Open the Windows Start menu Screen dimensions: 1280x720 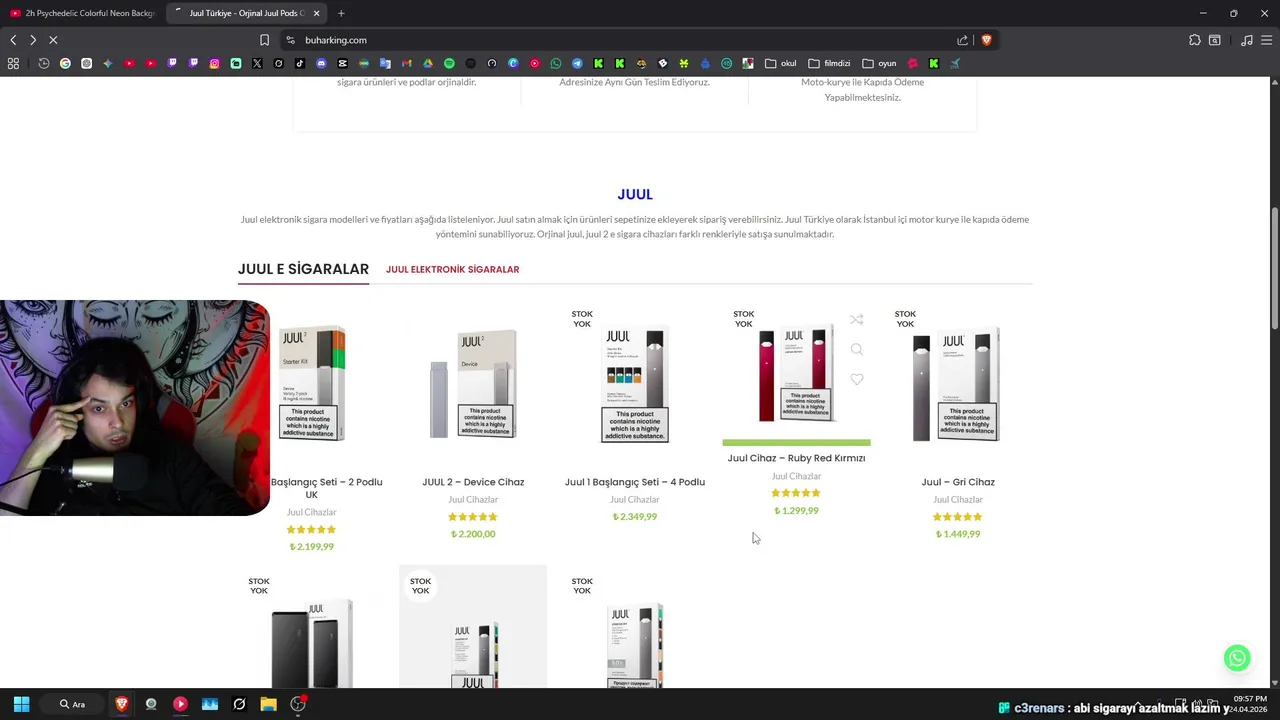(x=21, y=704)
